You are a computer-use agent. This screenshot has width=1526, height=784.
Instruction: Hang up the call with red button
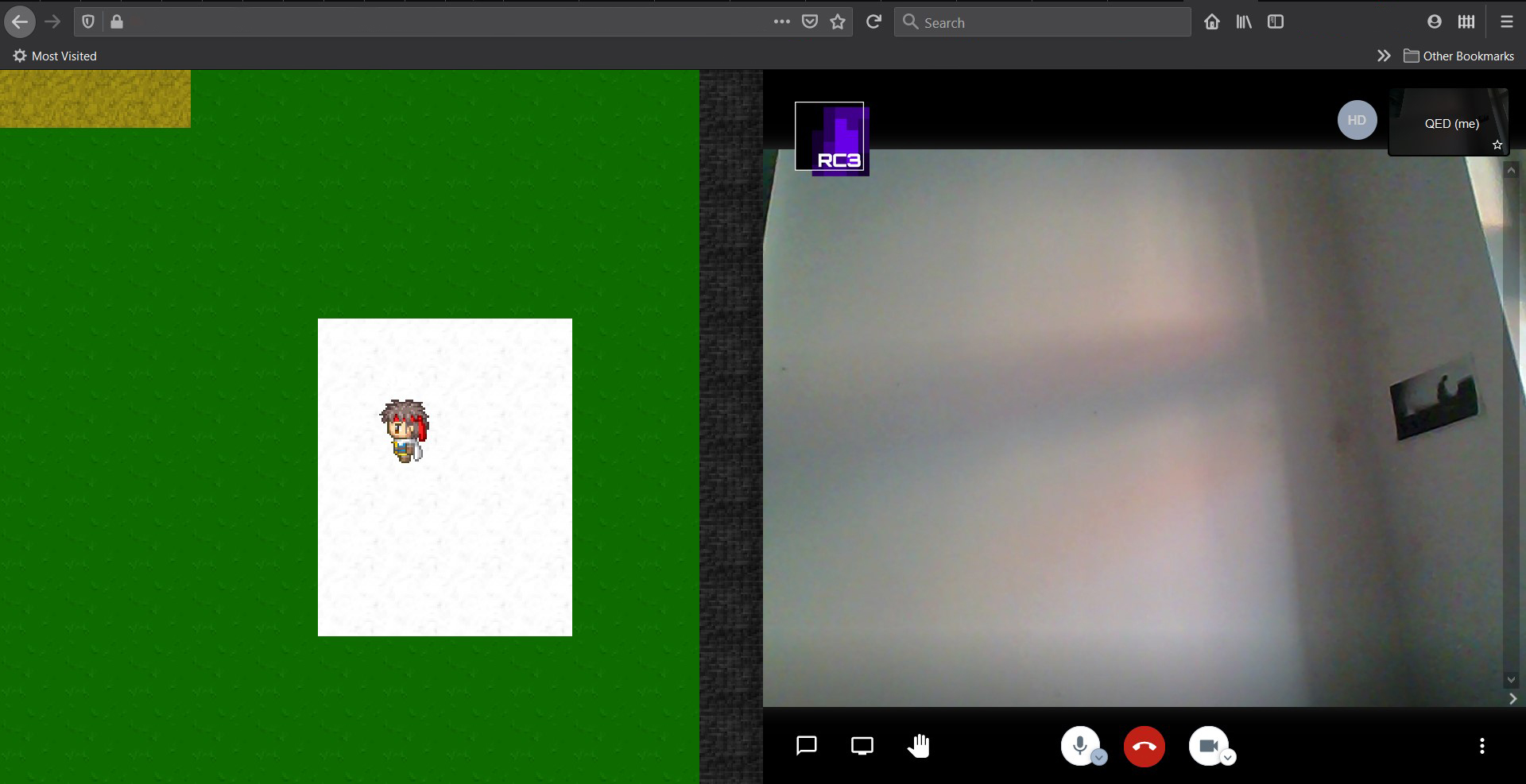(1144, 747)
